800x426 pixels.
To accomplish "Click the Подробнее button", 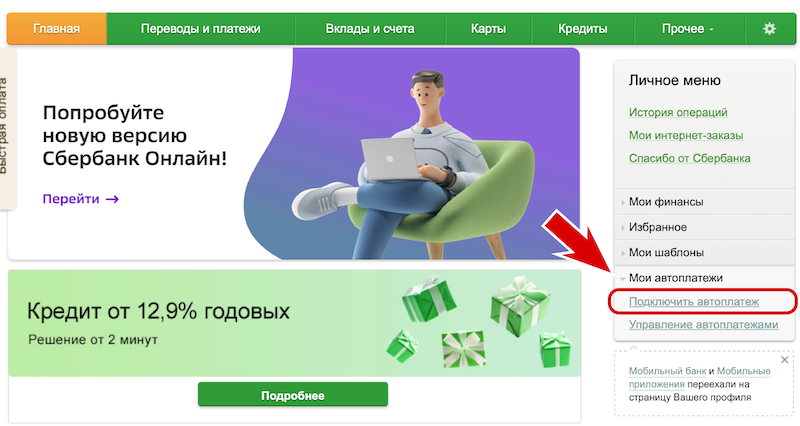I will tap(293, 395).
